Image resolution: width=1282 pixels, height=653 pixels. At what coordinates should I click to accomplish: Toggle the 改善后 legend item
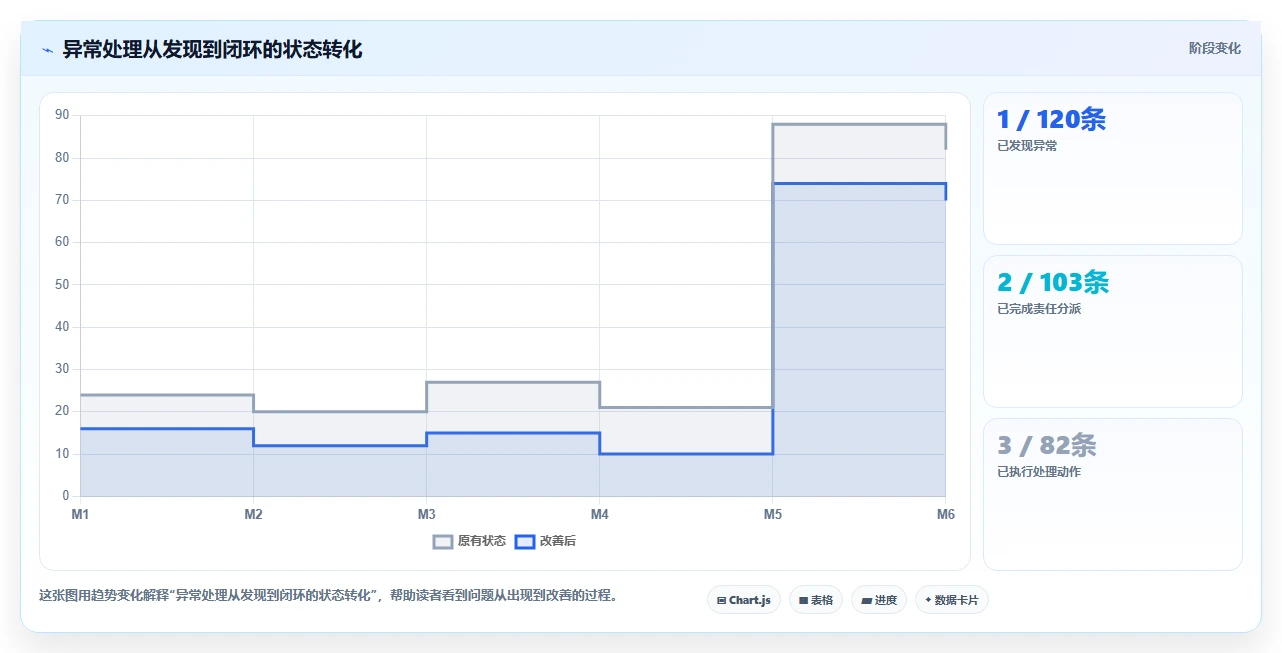pos(545,541)
